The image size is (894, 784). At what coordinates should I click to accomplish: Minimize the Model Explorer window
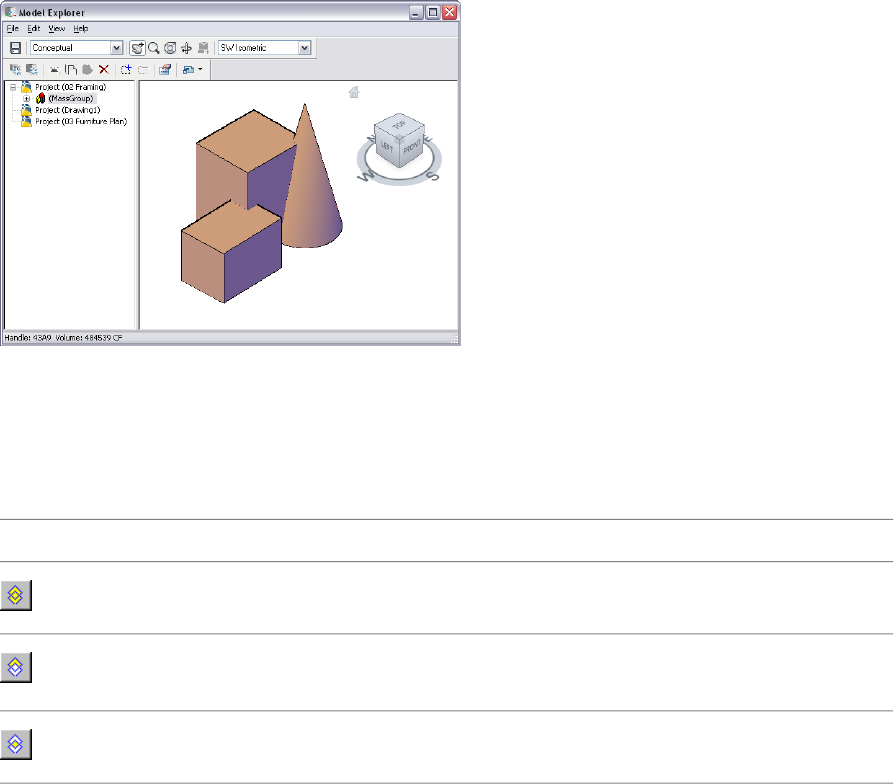click(x=417, y=13)
